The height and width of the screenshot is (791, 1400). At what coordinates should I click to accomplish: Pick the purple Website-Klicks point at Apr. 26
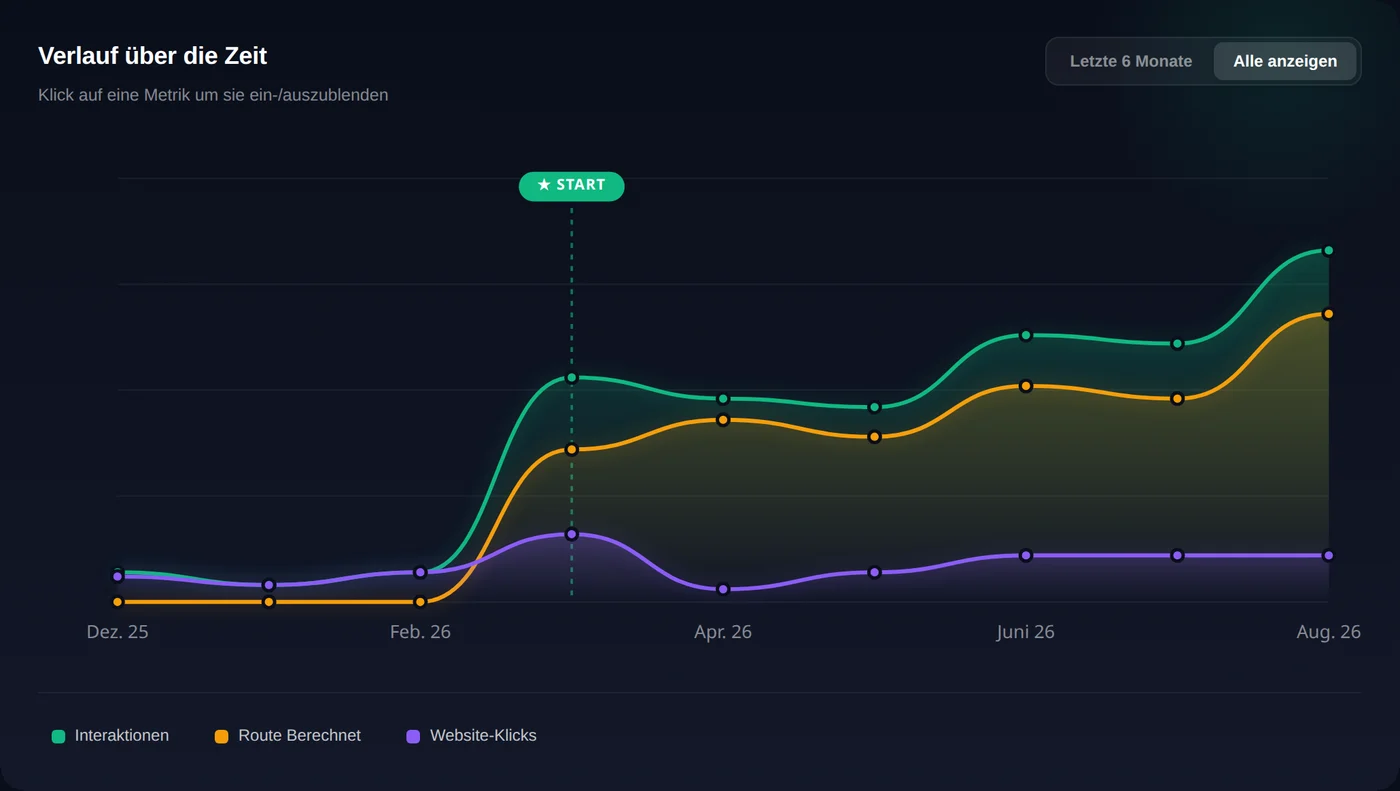[723, 589]
